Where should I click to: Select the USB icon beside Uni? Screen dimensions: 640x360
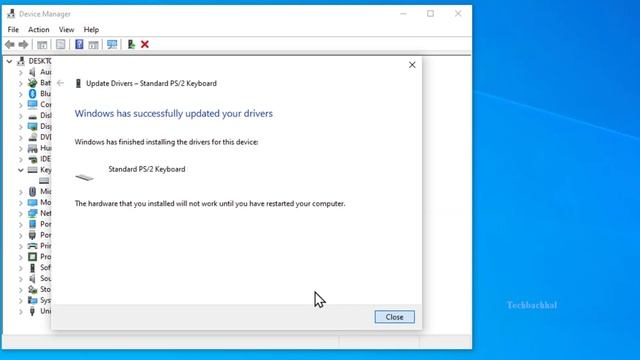pos(32,311)
